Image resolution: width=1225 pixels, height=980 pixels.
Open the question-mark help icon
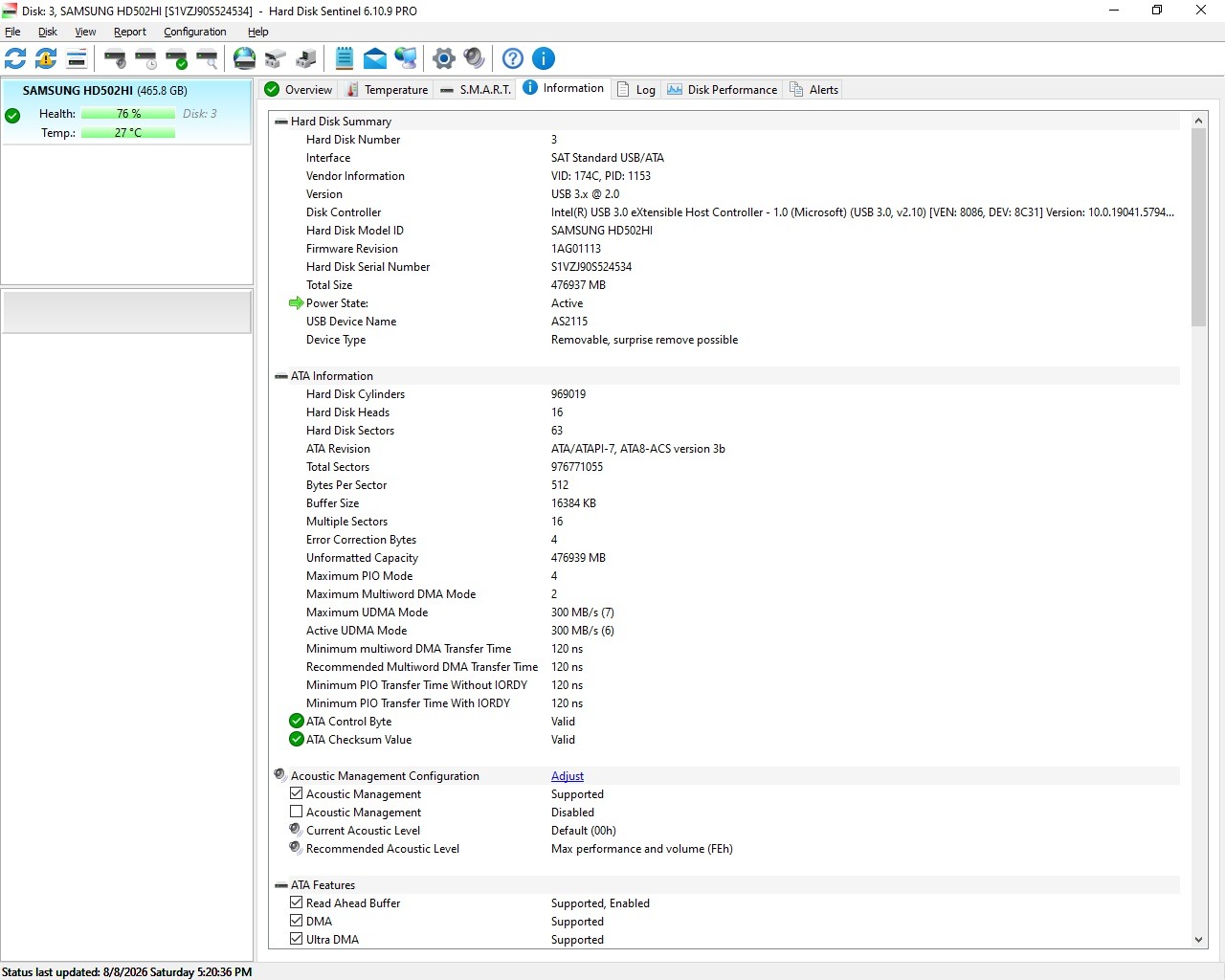tap(513, 58)
